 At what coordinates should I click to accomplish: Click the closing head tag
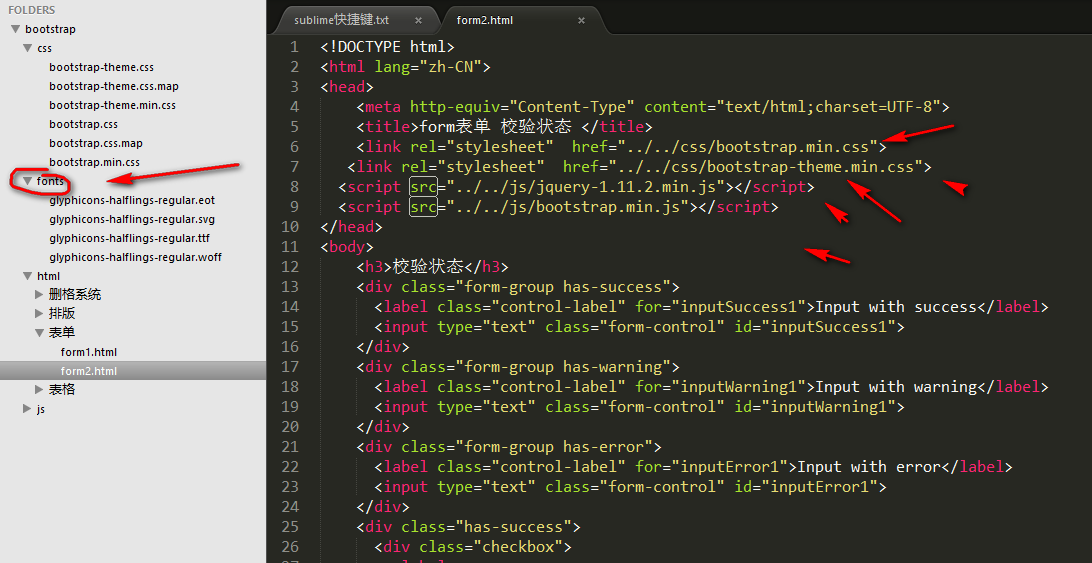352,227
